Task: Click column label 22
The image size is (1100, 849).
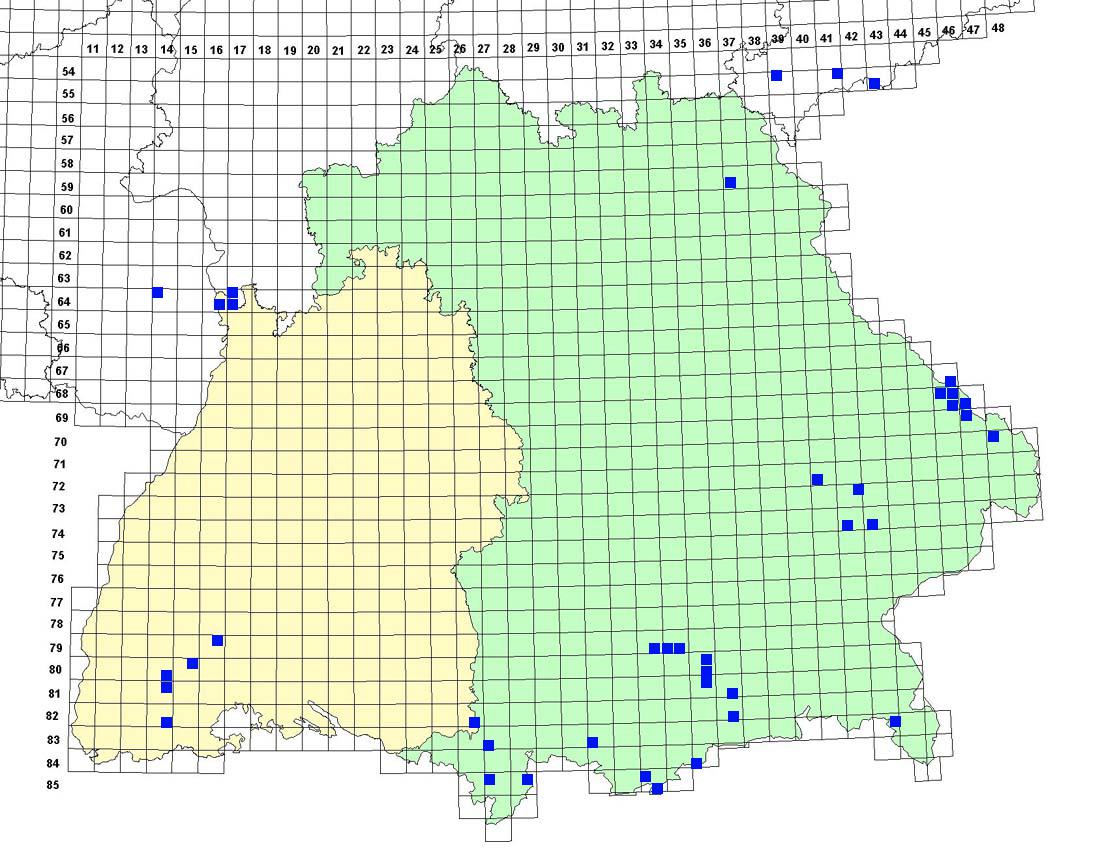Action: tap(363, 50)
